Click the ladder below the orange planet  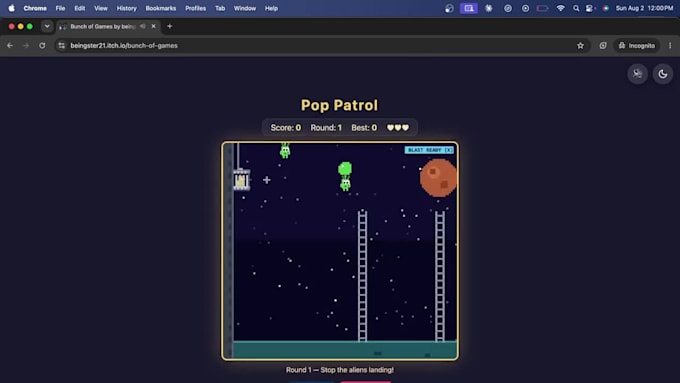coord(440,276)
